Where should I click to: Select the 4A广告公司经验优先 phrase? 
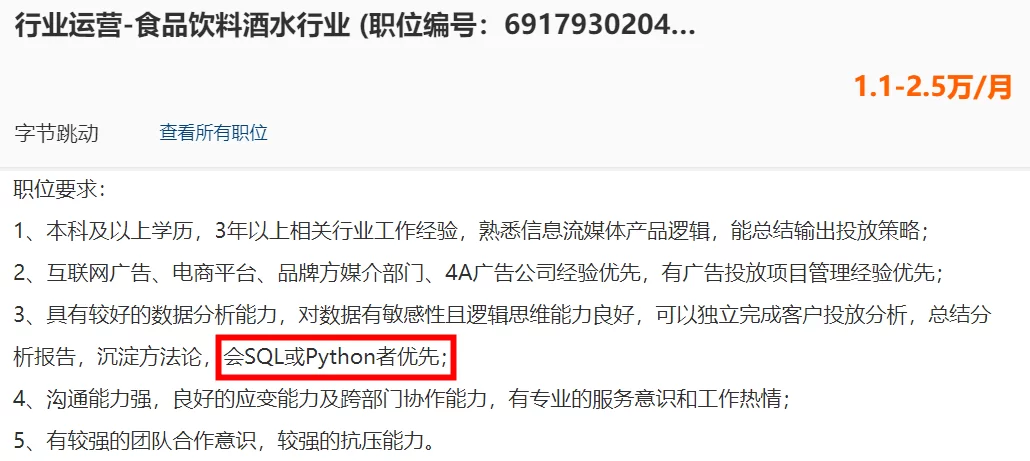click(542, 274)
